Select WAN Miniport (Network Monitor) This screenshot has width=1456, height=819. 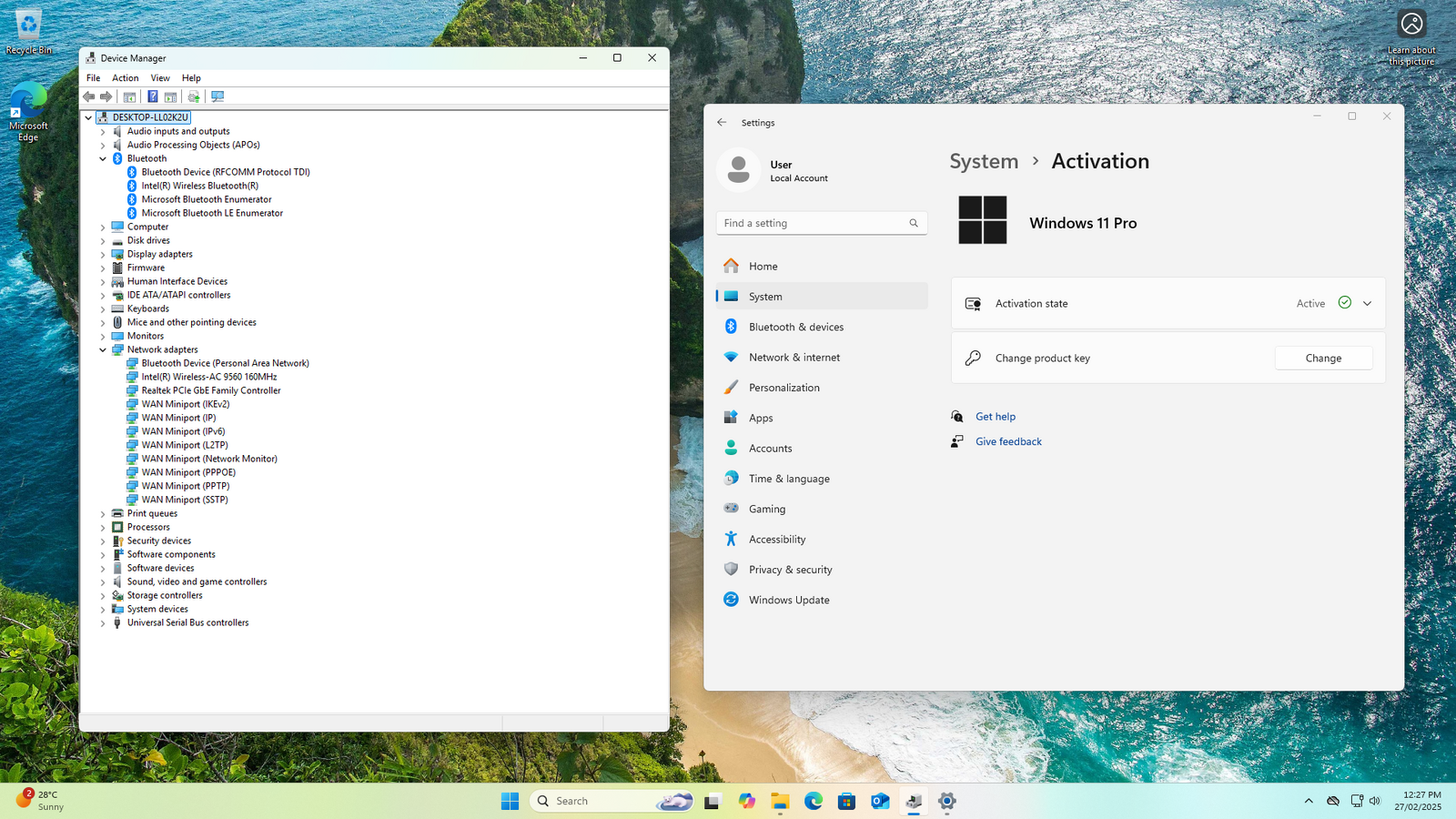[209, 459]
